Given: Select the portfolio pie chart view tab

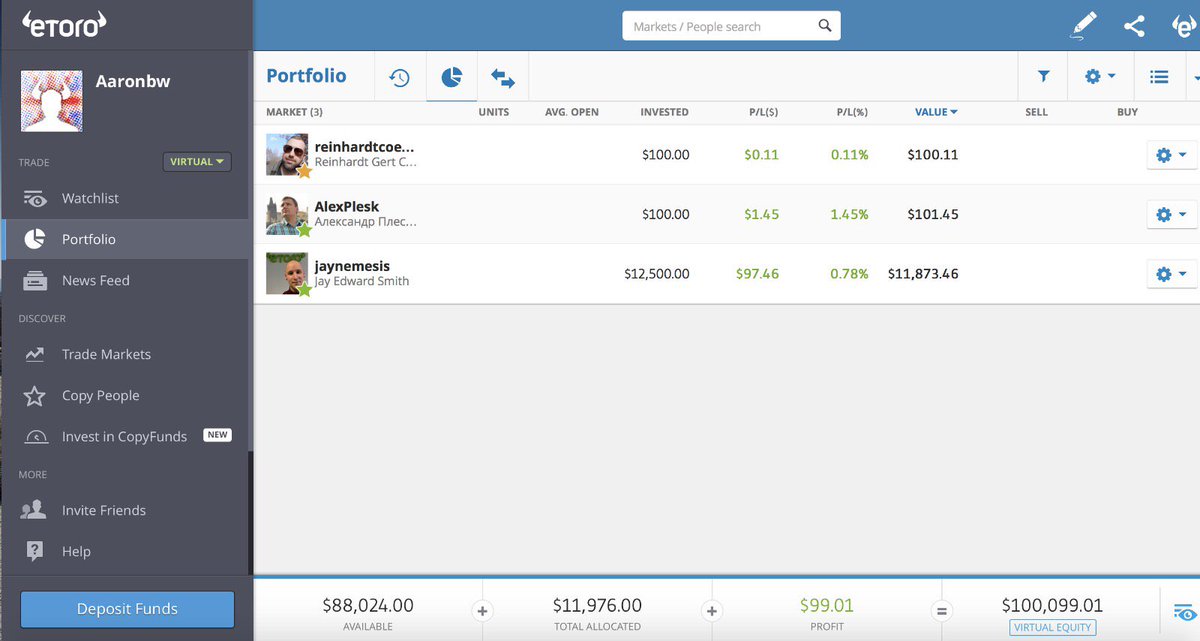Looking at the screenshot, I should pyautogui.click(x=452, y=77).
